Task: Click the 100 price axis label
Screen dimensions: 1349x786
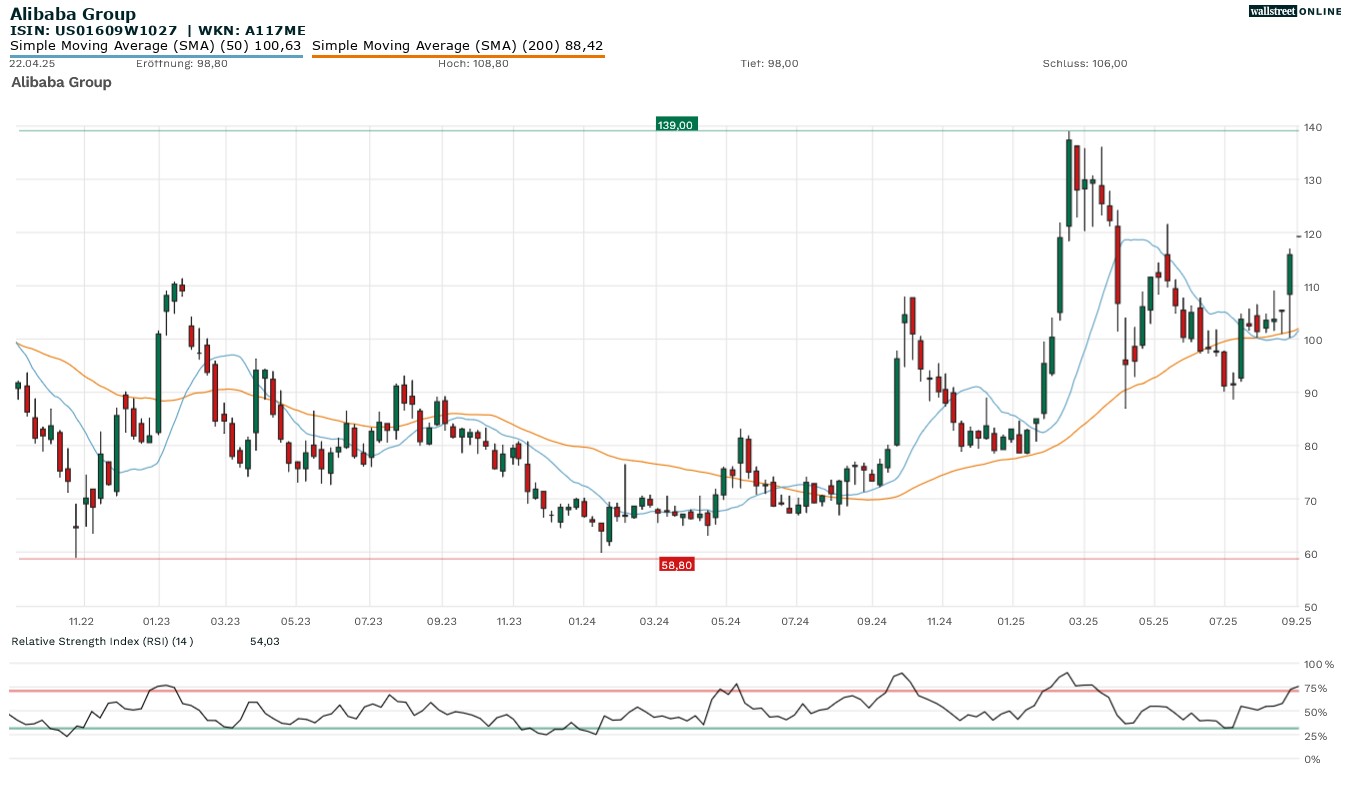Action: pos(1313,341)
